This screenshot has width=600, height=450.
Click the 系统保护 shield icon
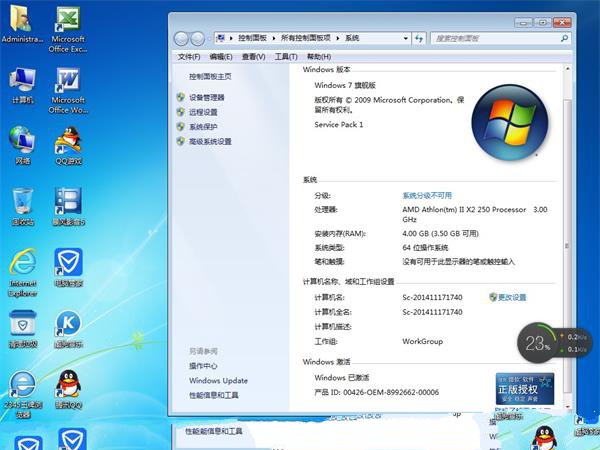point(181,127)
